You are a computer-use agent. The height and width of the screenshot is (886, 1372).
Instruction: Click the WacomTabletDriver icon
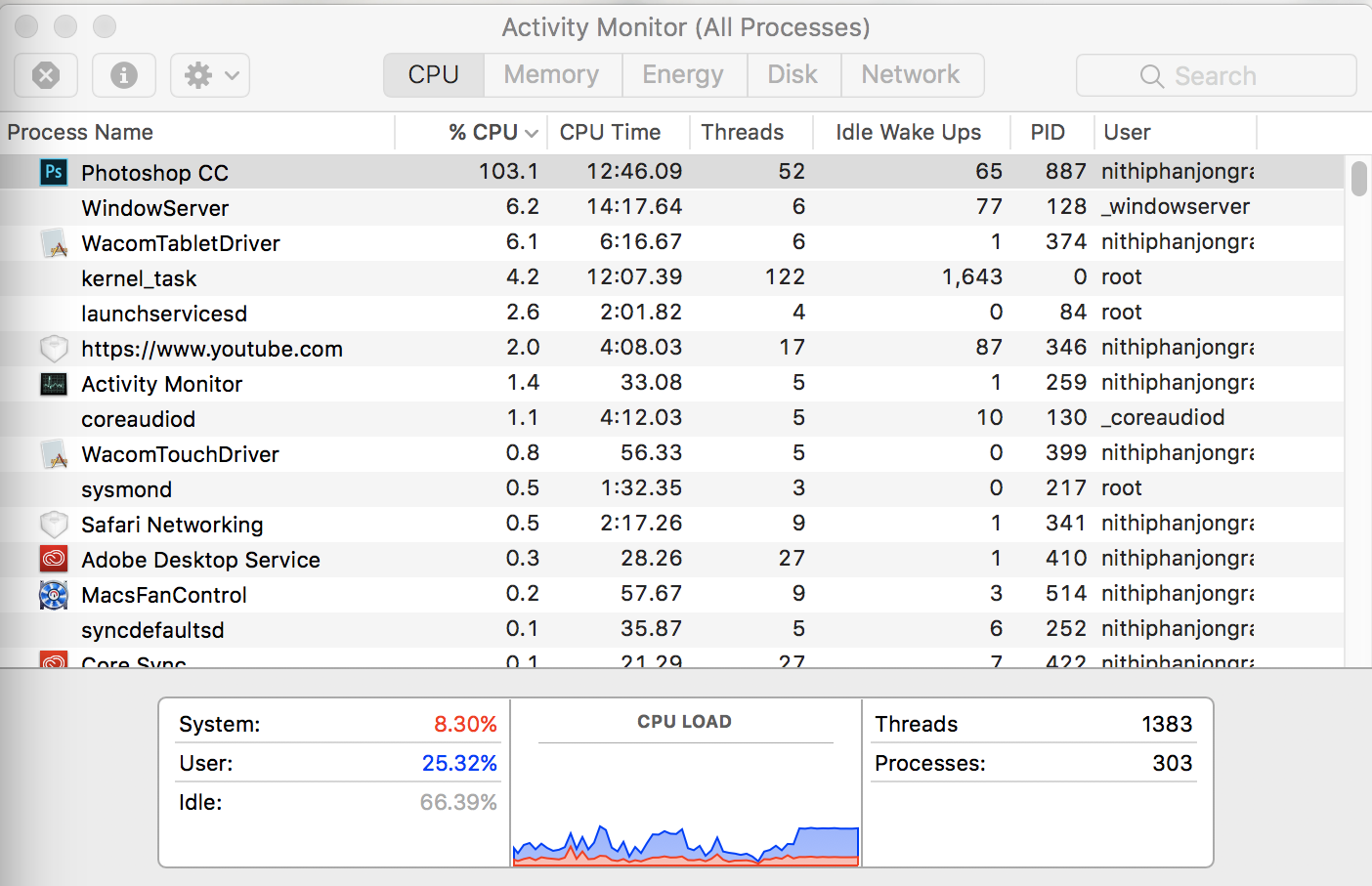coord(54,242)
